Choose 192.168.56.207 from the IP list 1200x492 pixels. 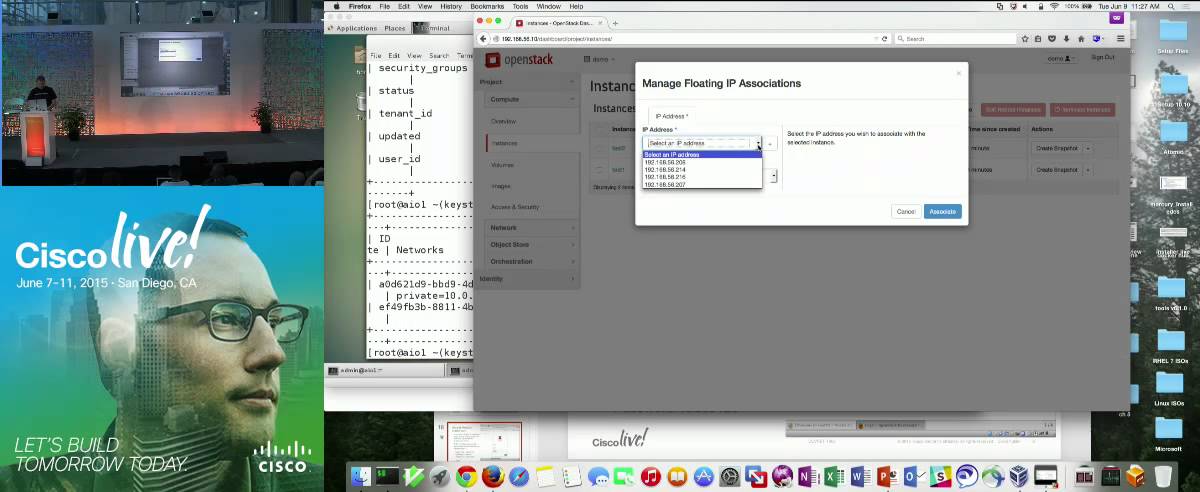[702, 184]
